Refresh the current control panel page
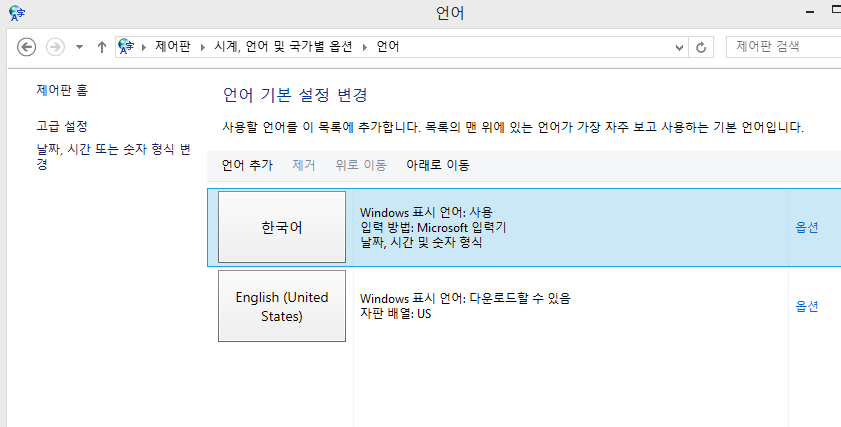The image size is (841, 427). click(701, 47)
